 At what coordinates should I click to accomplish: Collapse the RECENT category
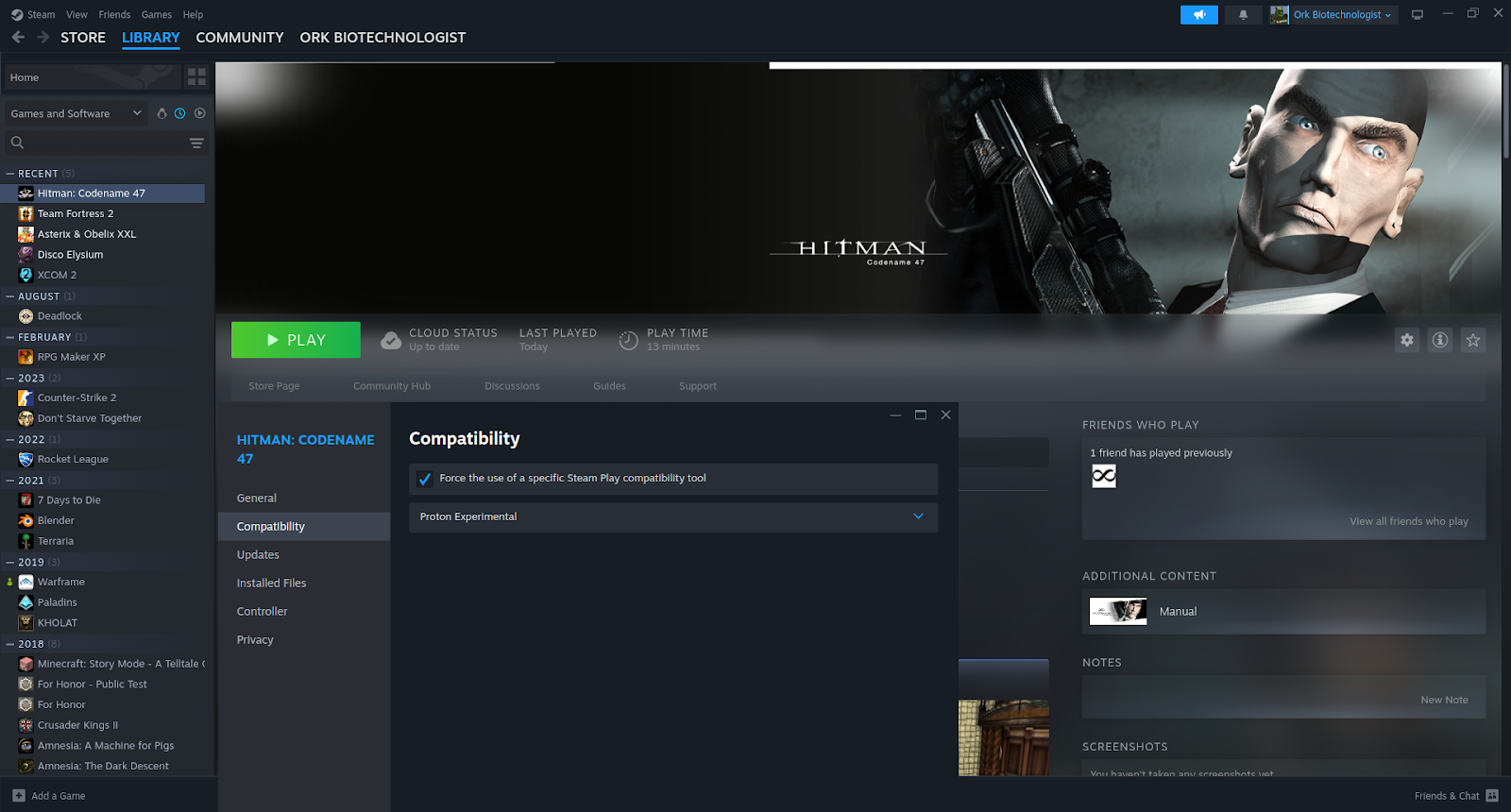pyautogui.click(x=10, y=174)
